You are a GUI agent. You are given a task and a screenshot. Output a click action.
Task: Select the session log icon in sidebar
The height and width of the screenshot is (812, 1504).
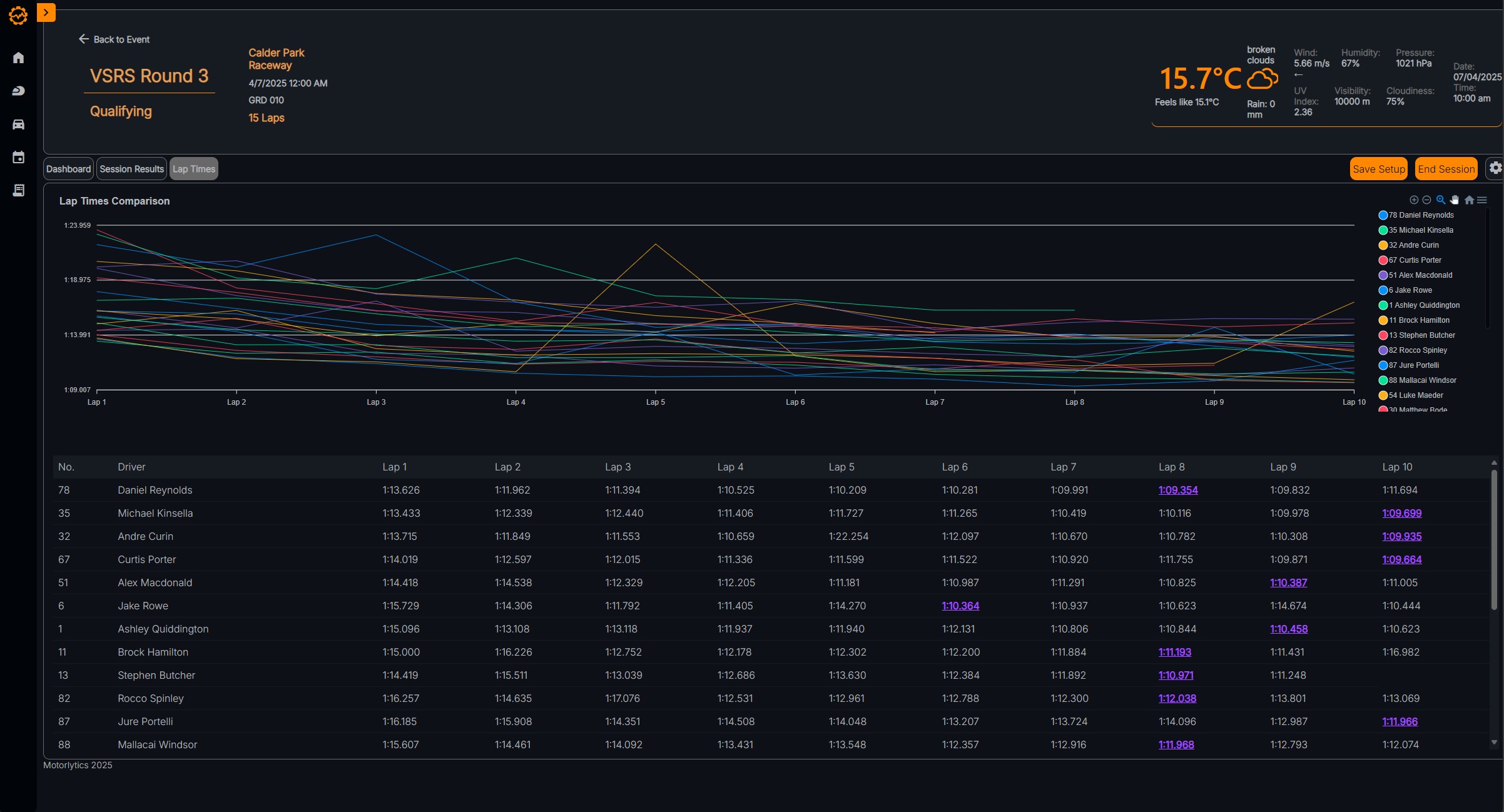pos(18,190)
